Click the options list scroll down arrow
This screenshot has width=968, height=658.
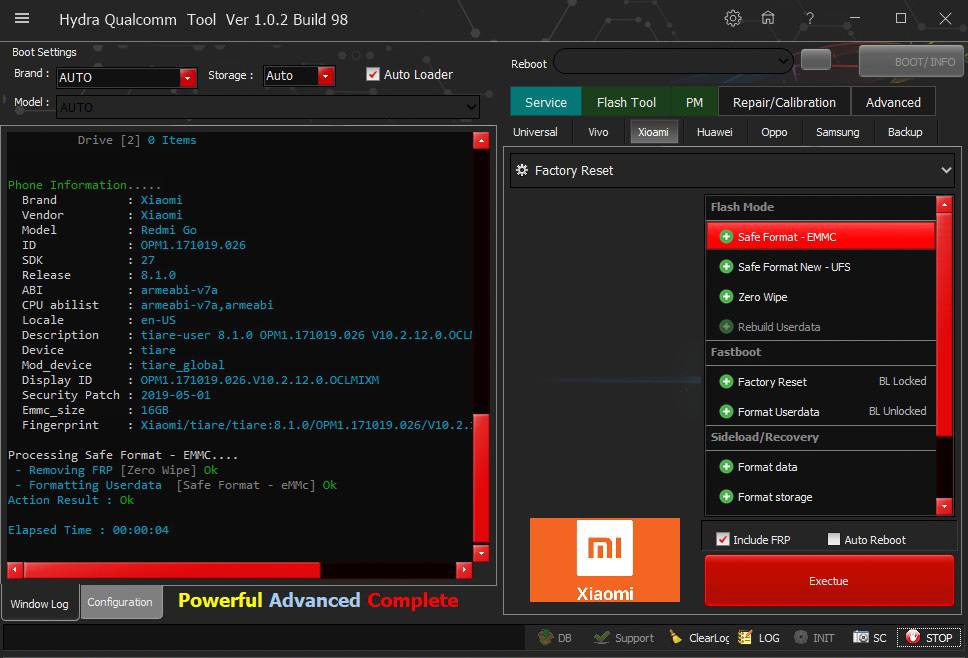pos(944,506)
